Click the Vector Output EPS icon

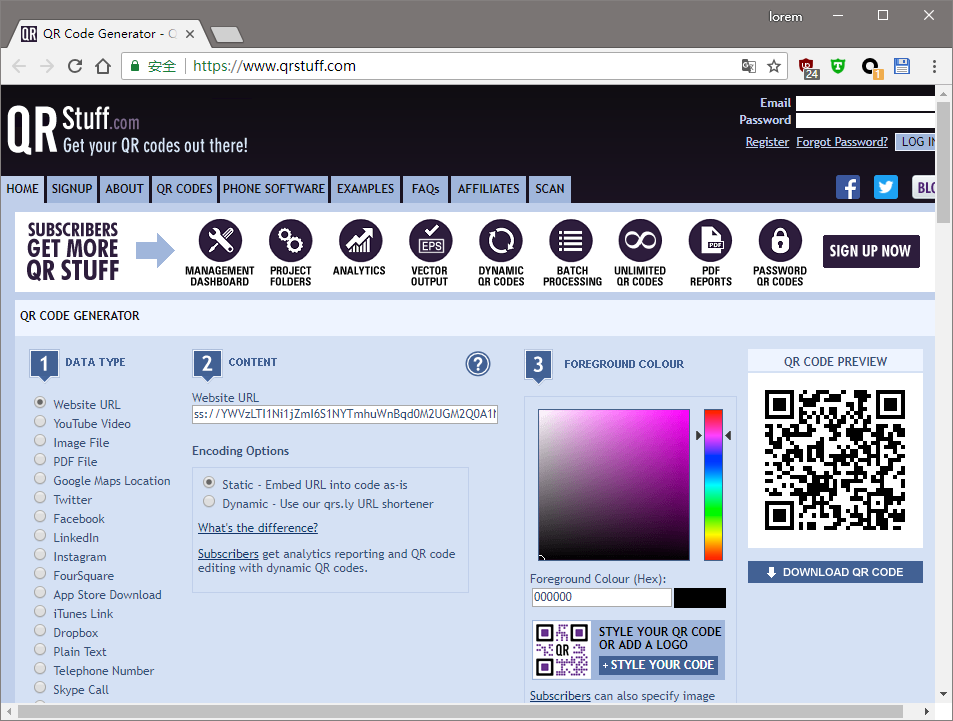point(430,241)
